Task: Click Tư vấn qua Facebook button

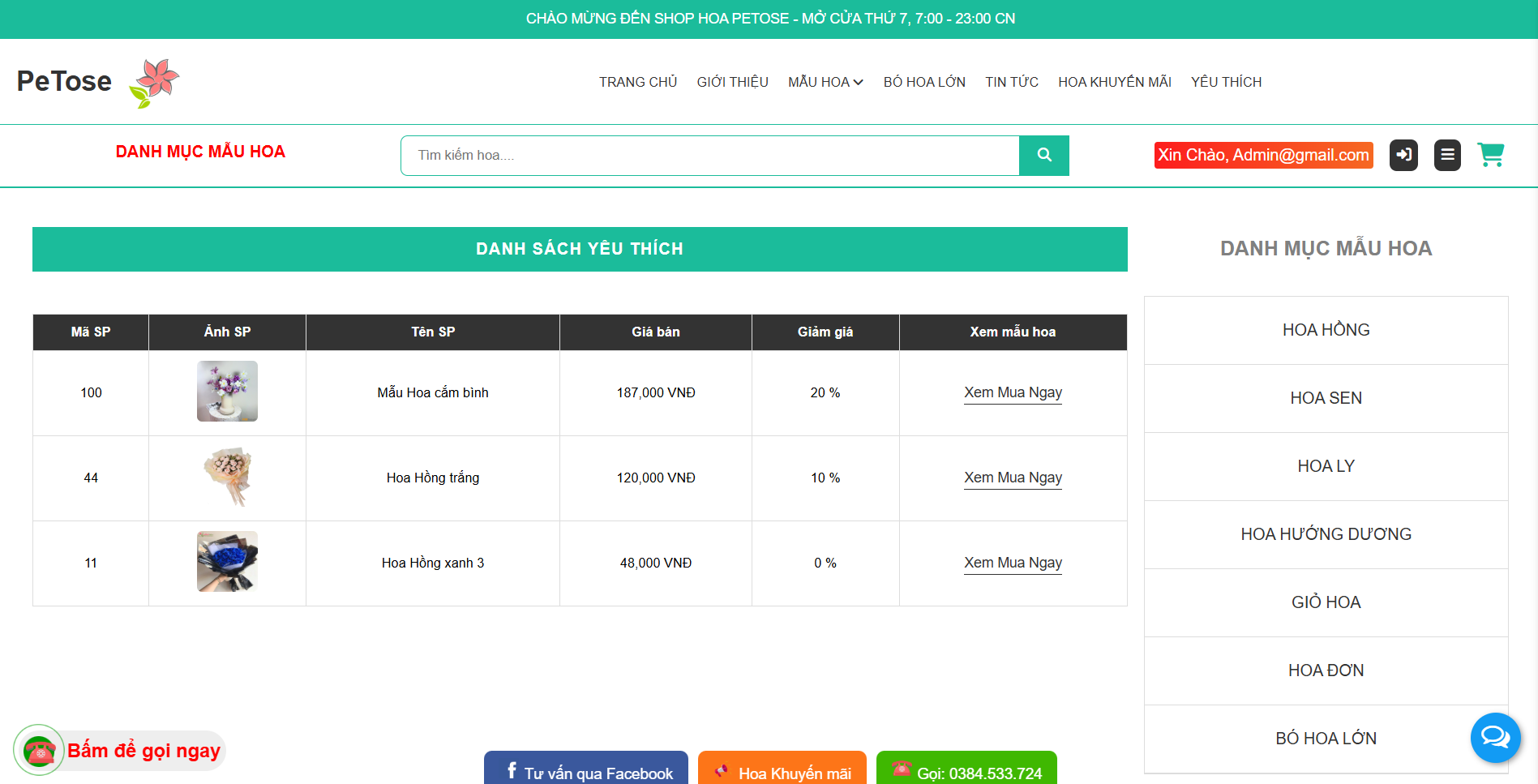Action: point(586,769)
